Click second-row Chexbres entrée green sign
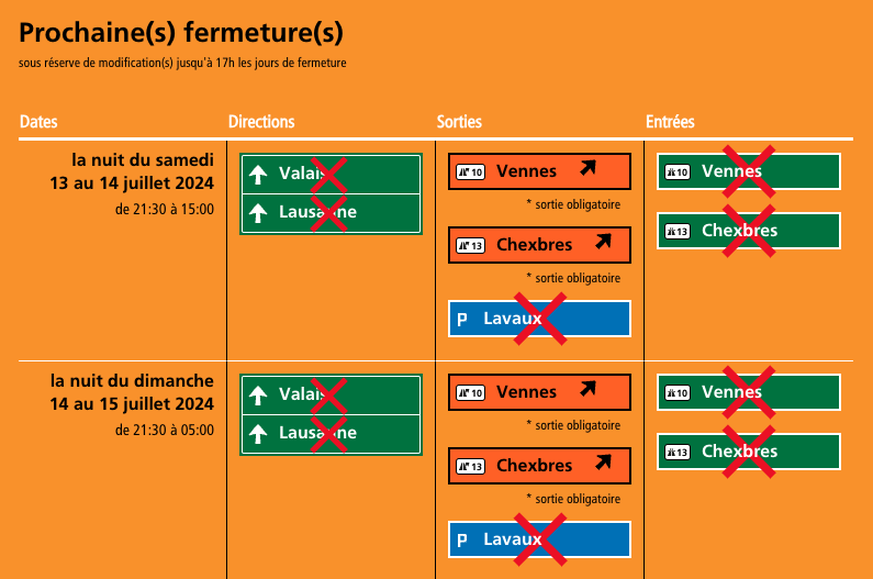The image size is (873, 579). tap(748, 452)
